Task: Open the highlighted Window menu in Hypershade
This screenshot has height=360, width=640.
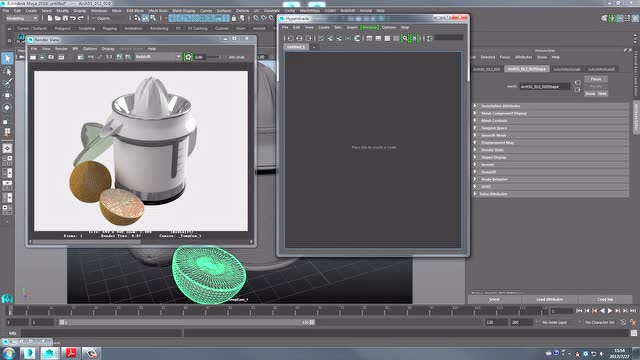Action: [370, 27]
